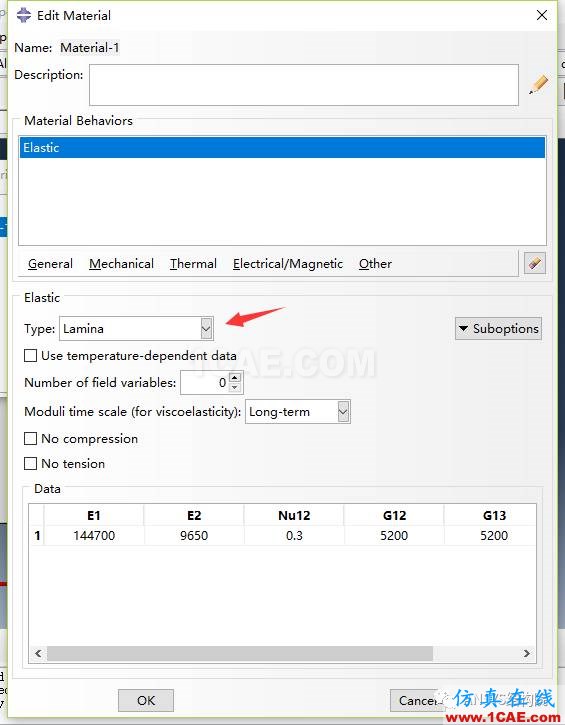This screenshot has width=565, height=725.
Task: Open the Mechanical menu
Action: point(121,264)
